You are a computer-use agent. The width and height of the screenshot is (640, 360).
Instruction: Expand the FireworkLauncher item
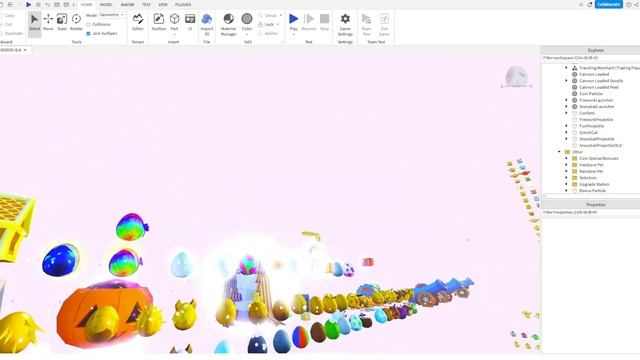[x=566, y=100]
